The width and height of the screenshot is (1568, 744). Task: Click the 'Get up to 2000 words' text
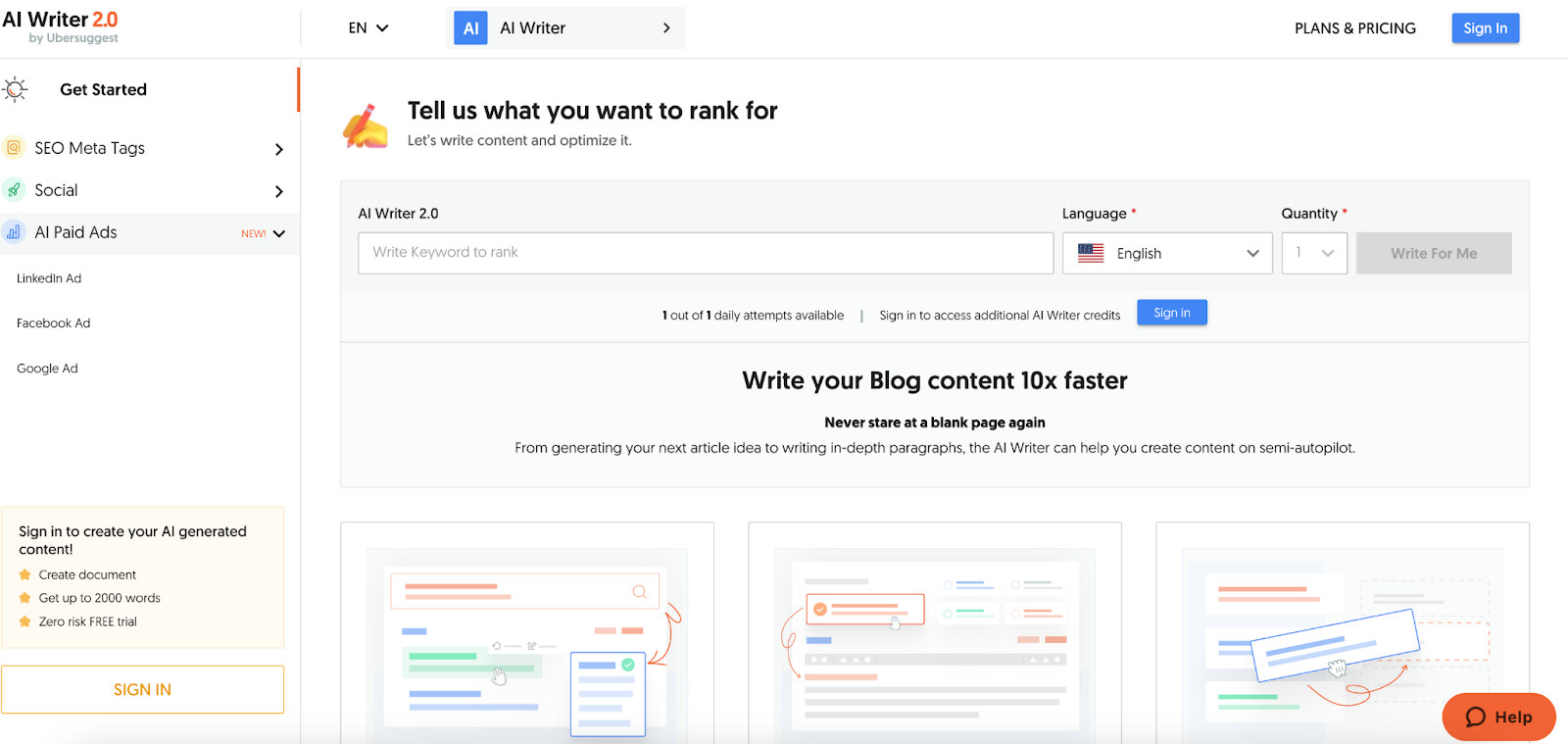(100, 598)
